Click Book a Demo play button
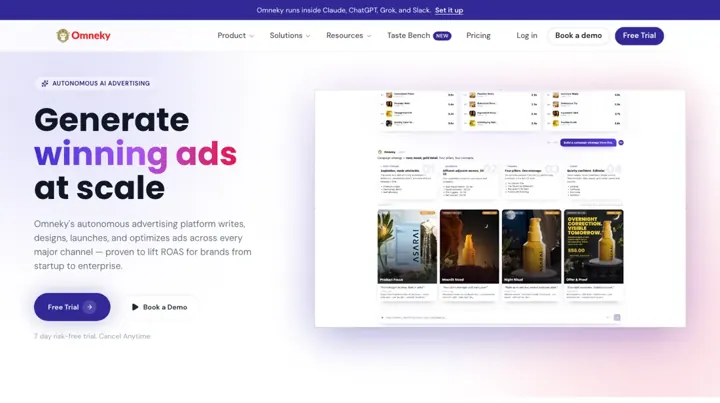The width and height of the screenshot is (720, 403). (x=160, y=307)
